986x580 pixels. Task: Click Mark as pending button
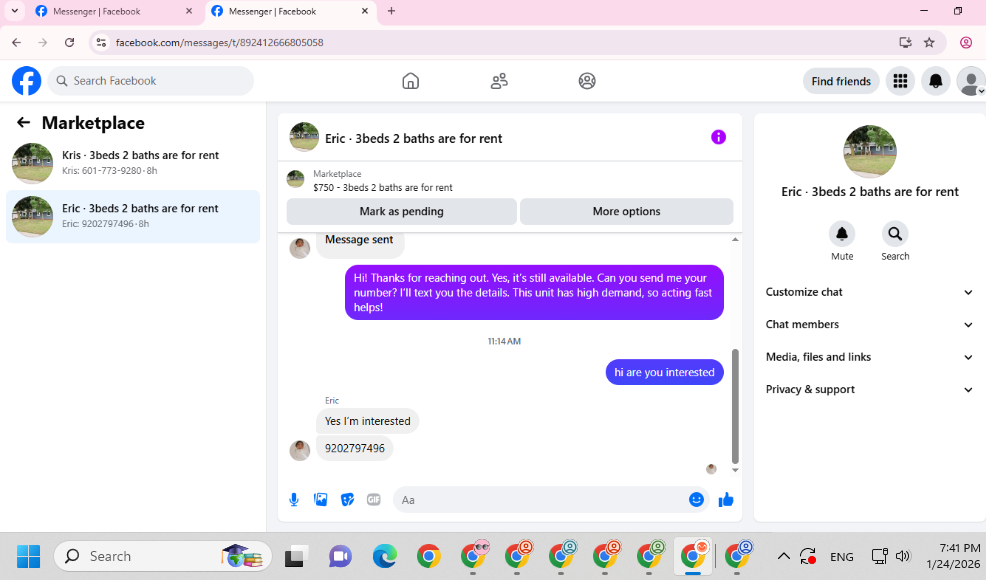[x=401, y=211]
